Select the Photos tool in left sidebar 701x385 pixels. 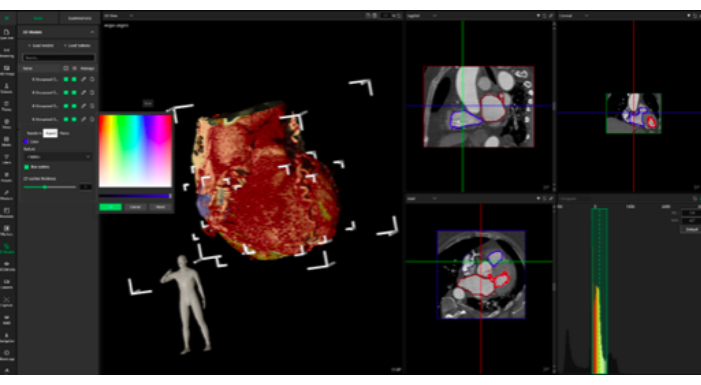[x=7, y=106]
